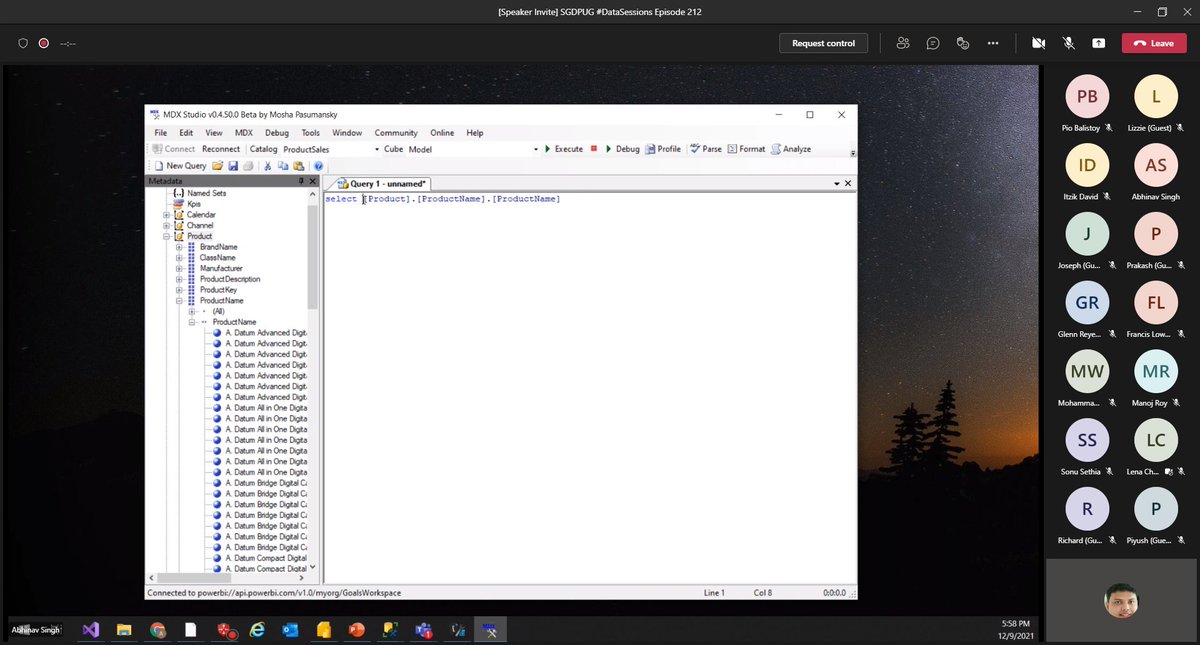Open the MDX menu
The image size is (1200, 645).
[x=243, y=132]
